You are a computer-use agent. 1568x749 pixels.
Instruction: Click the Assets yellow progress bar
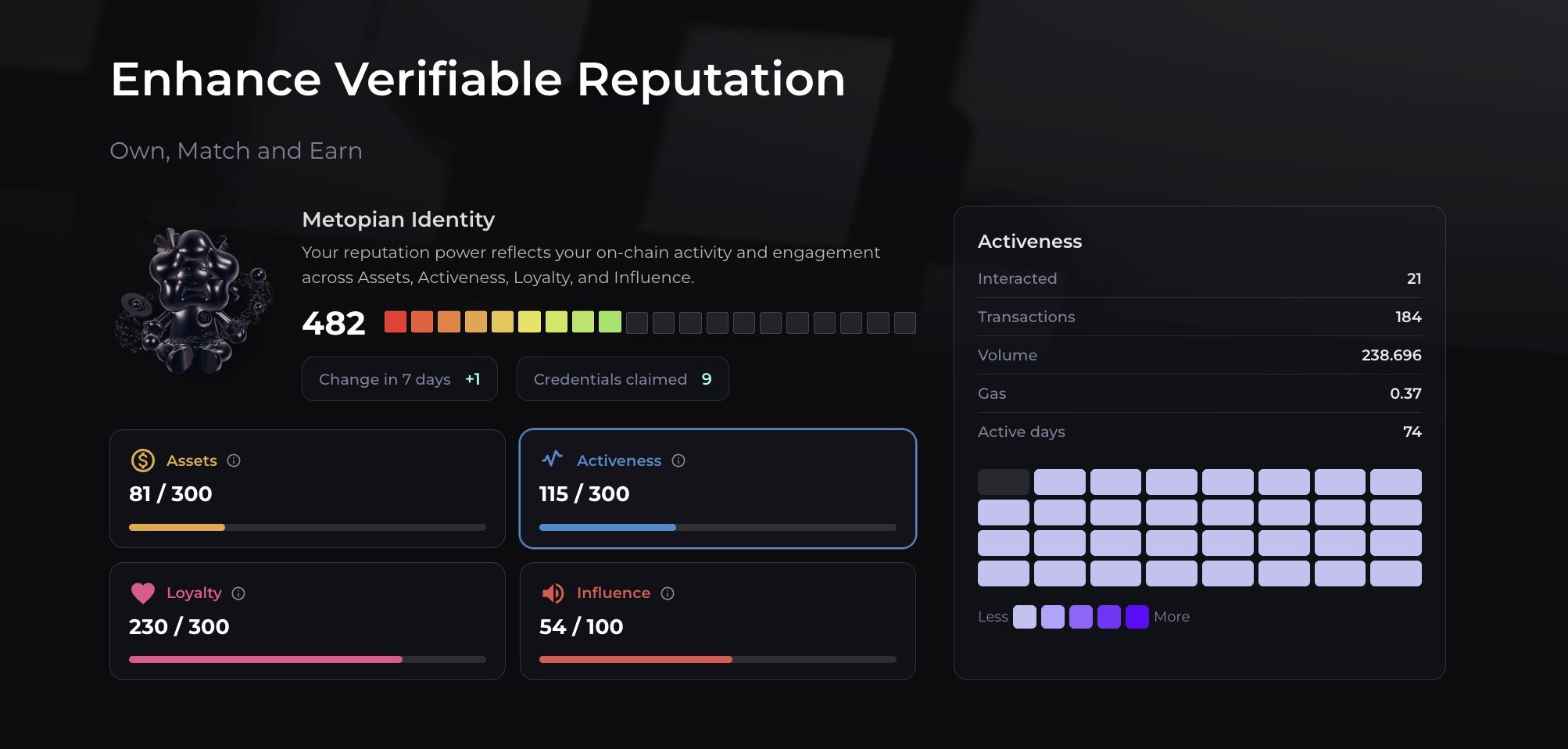tap(307, 528)
